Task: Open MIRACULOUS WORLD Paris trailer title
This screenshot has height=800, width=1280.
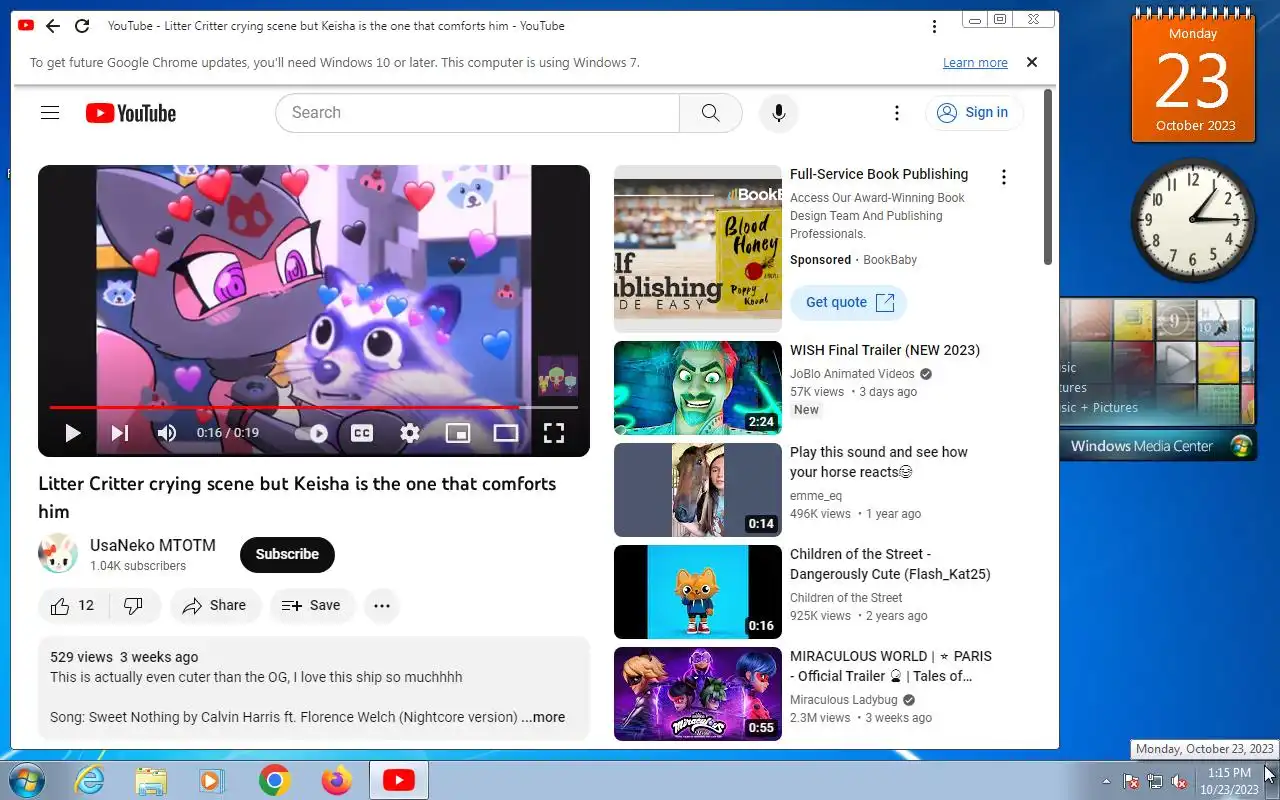Action: tap(891, 666)
